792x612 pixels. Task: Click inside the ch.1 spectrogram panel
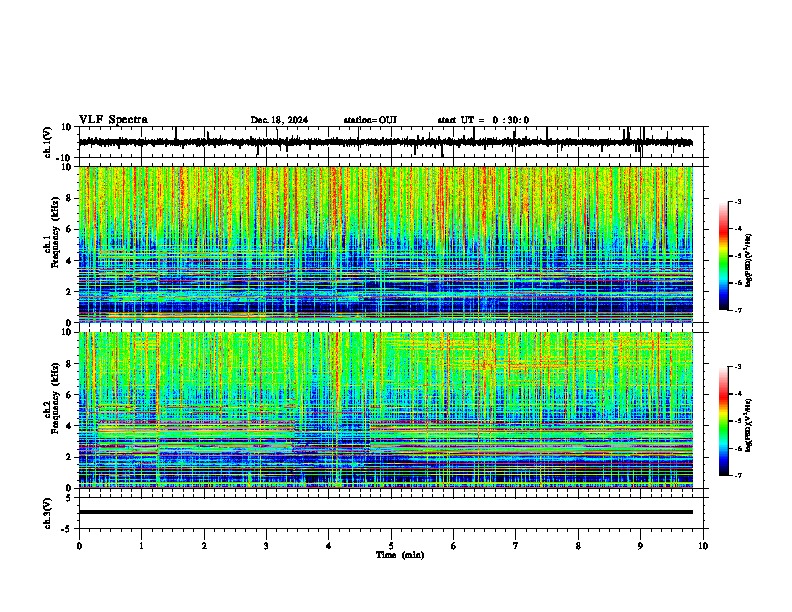[386, 244]
